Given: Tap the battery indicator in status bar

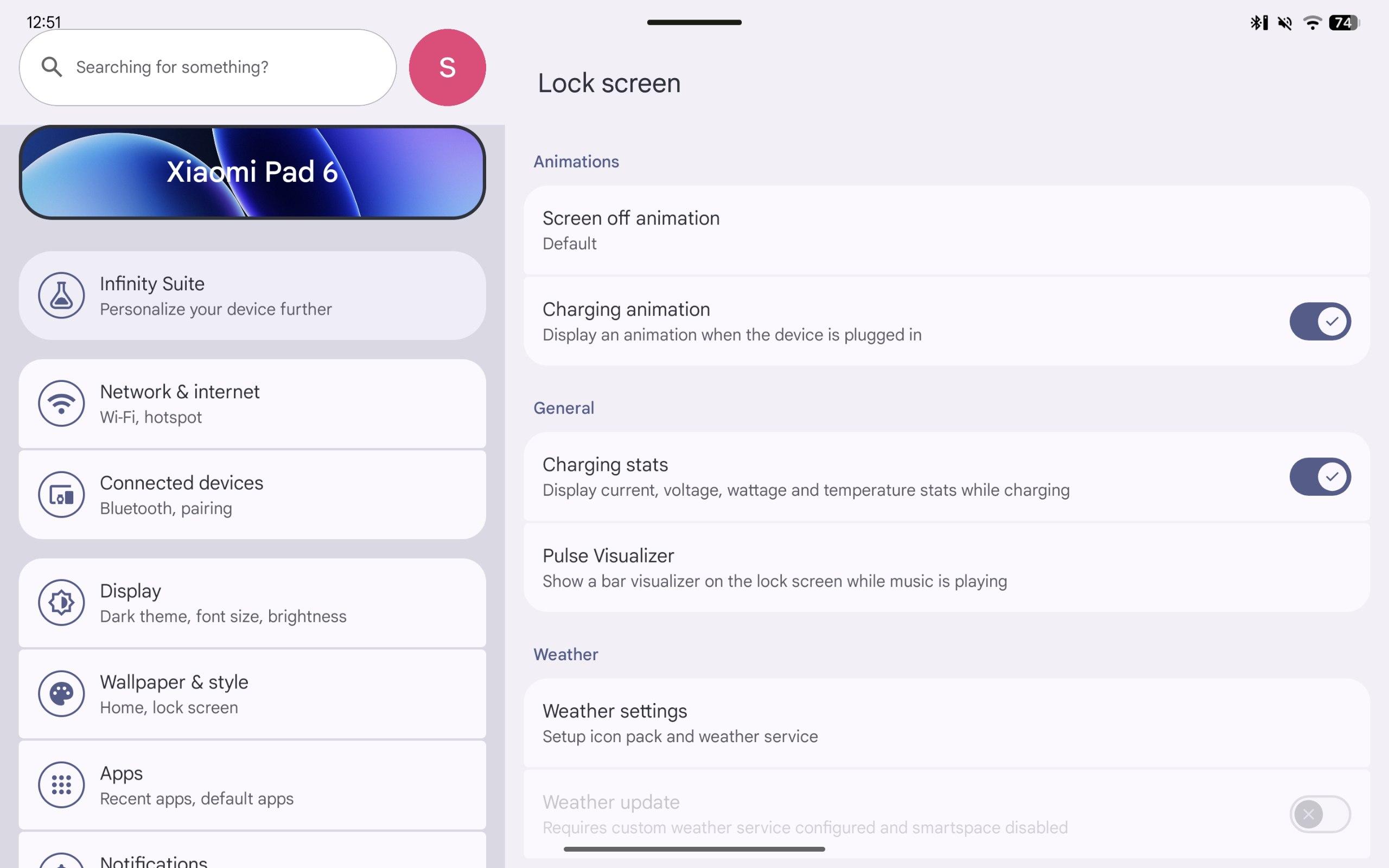Looking at the screenshot, I should click(x=1343, y=23).
